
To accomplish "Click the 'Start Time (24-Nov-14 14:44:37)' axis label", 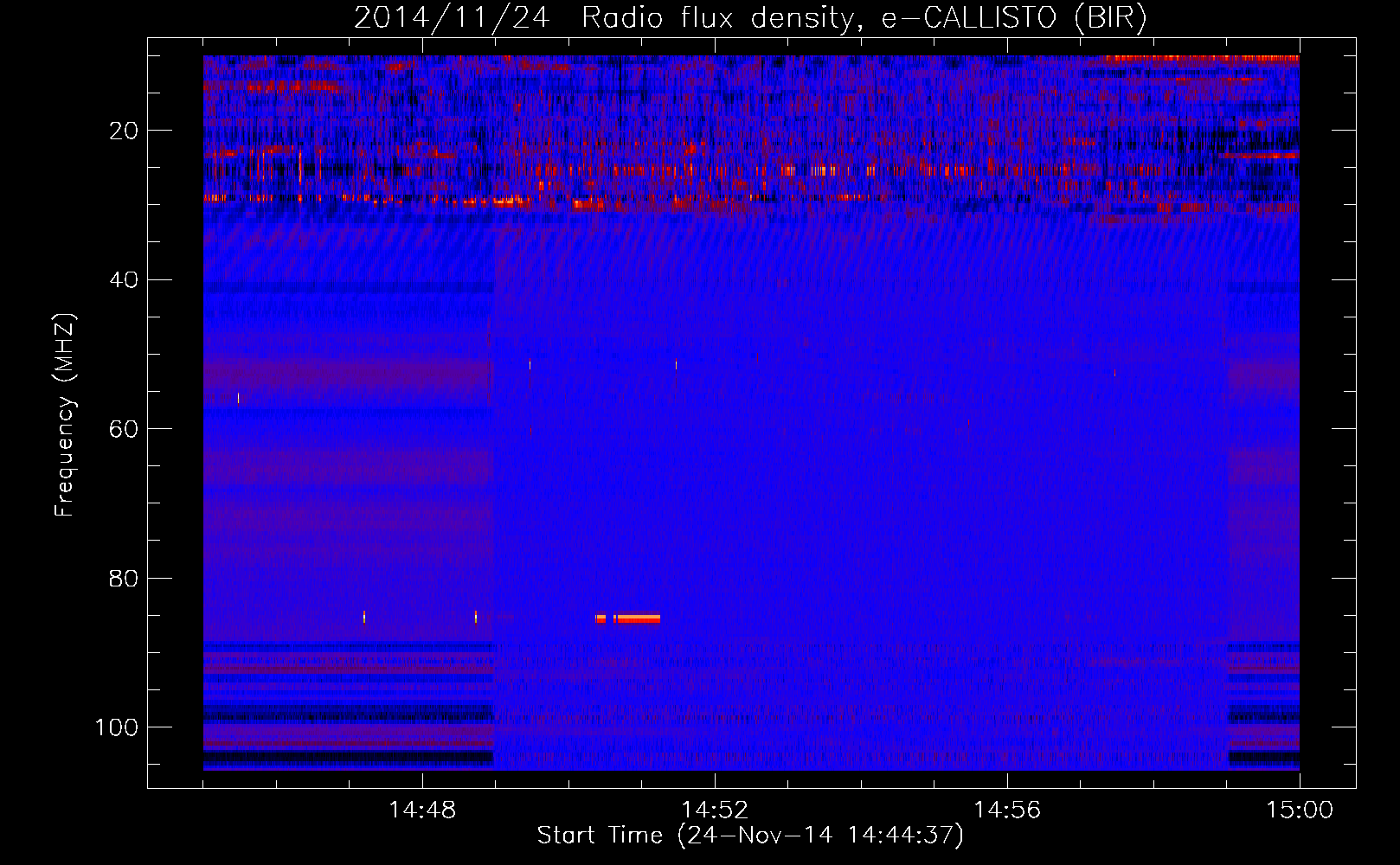I will (x=750, y=836).
